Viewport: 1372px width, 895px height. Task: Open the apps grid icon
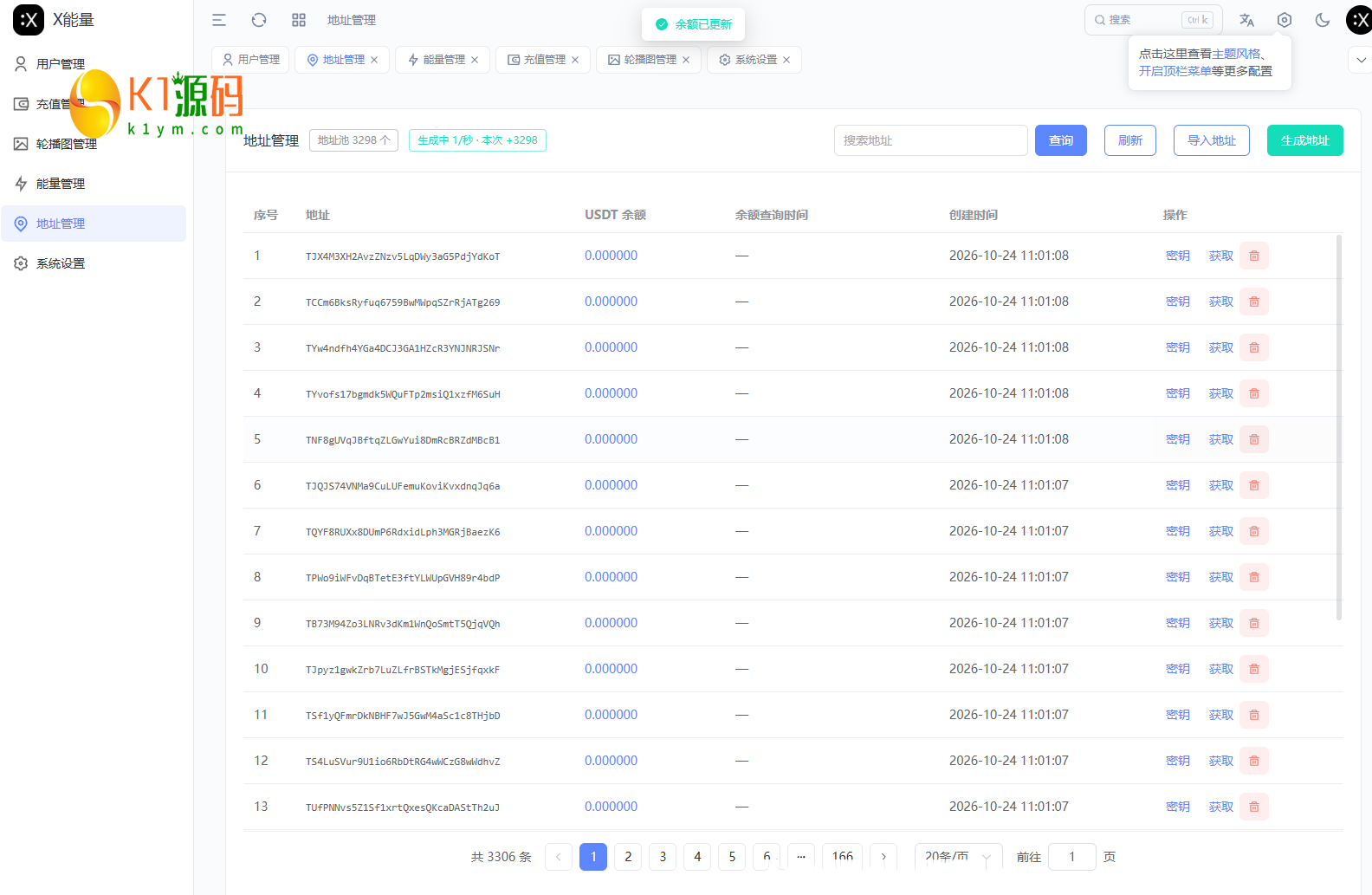pyautogui.click(x=299, y=20)
